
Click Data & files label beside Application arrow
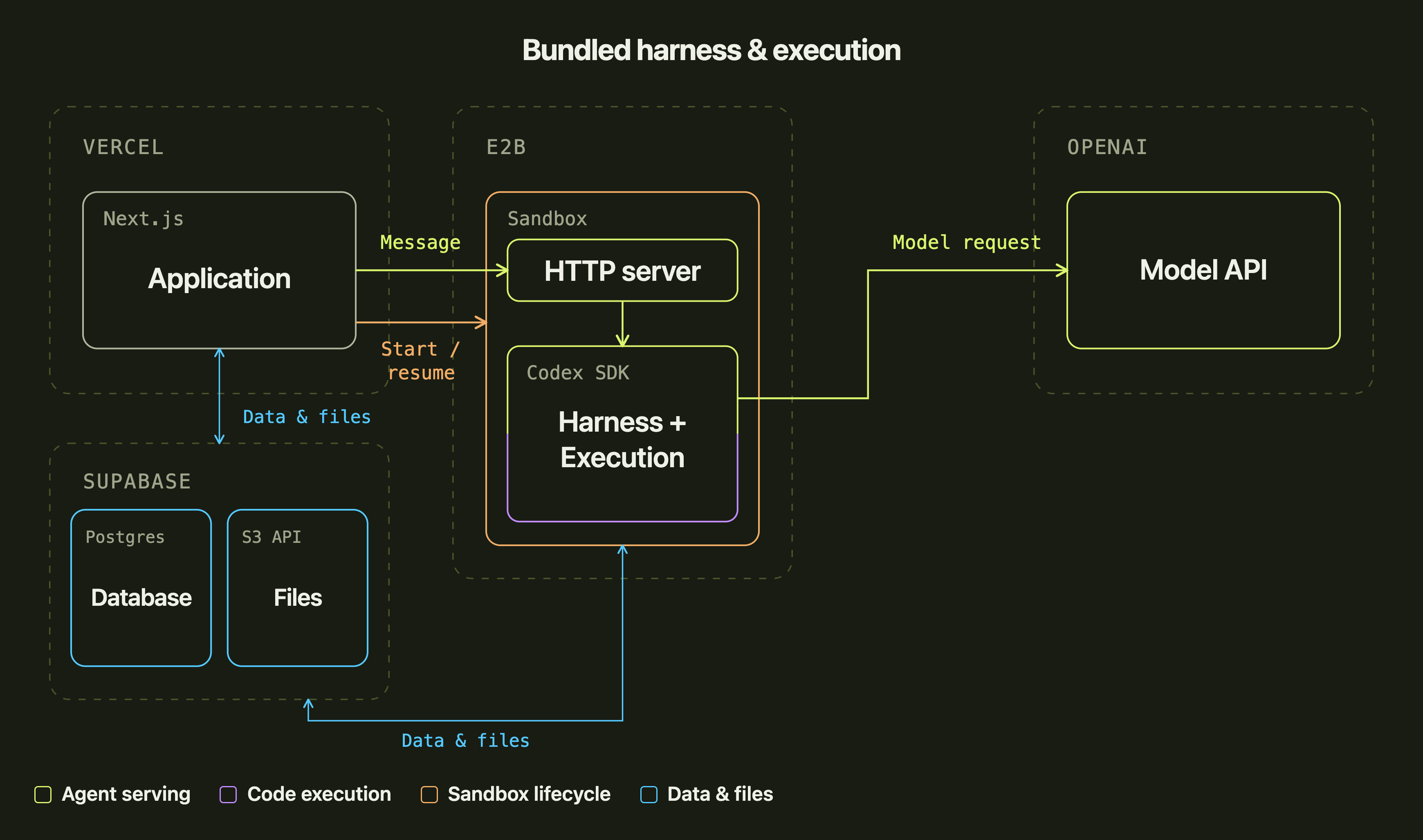point(307,417)
